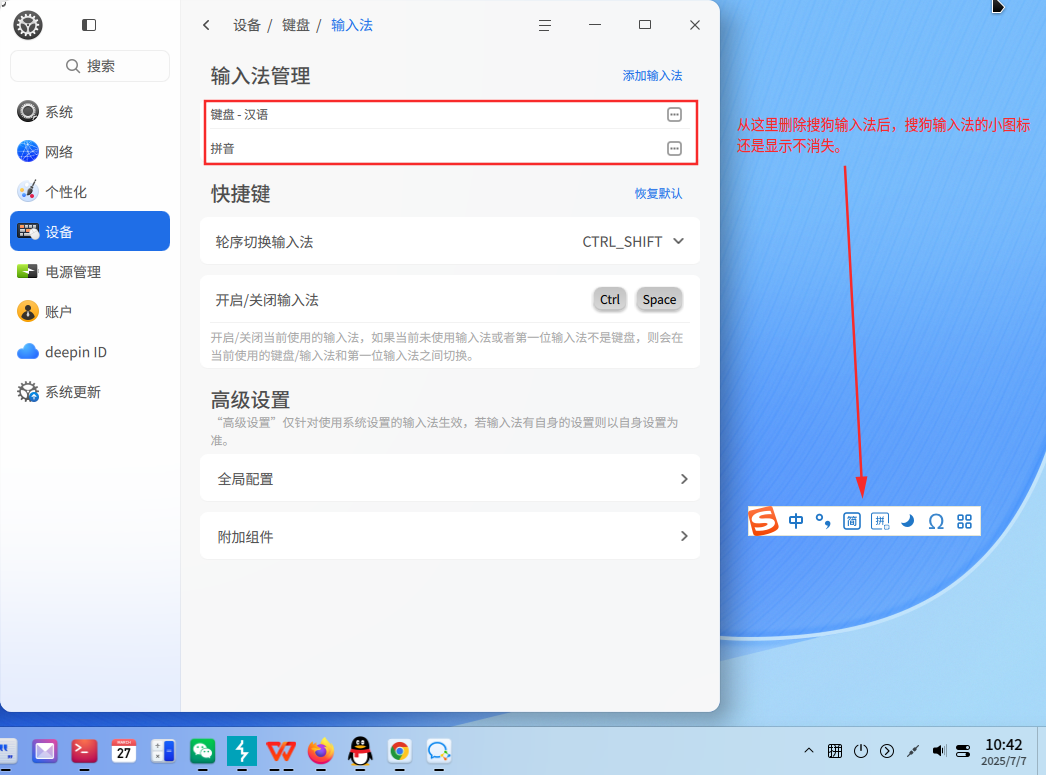Open the mail app in dock
Screen dimensions: 1046x775
(x=45, y=752)
